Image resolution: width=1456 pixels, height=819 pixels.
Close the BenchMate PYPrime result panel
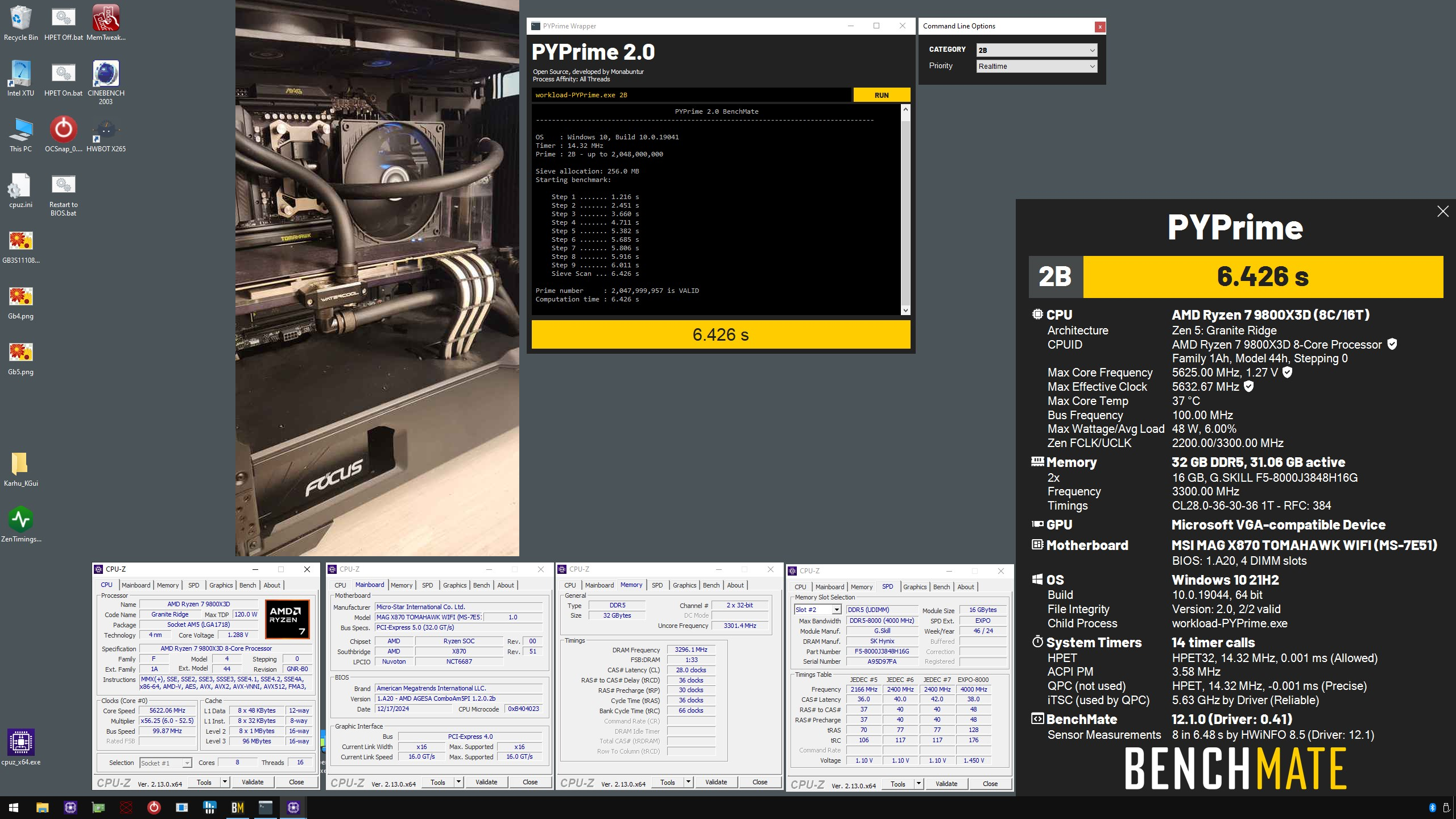click(x=1443, y=212)
